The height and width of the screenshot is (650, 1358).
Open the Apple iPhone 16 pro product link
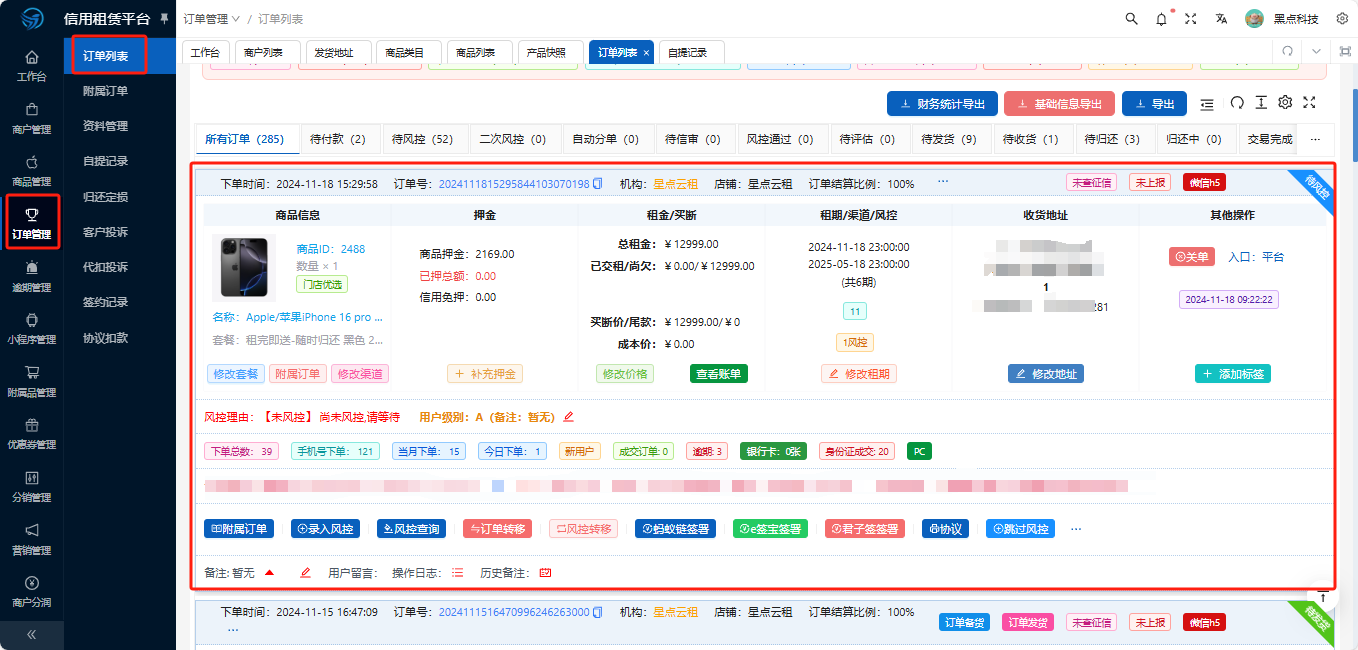314,317
